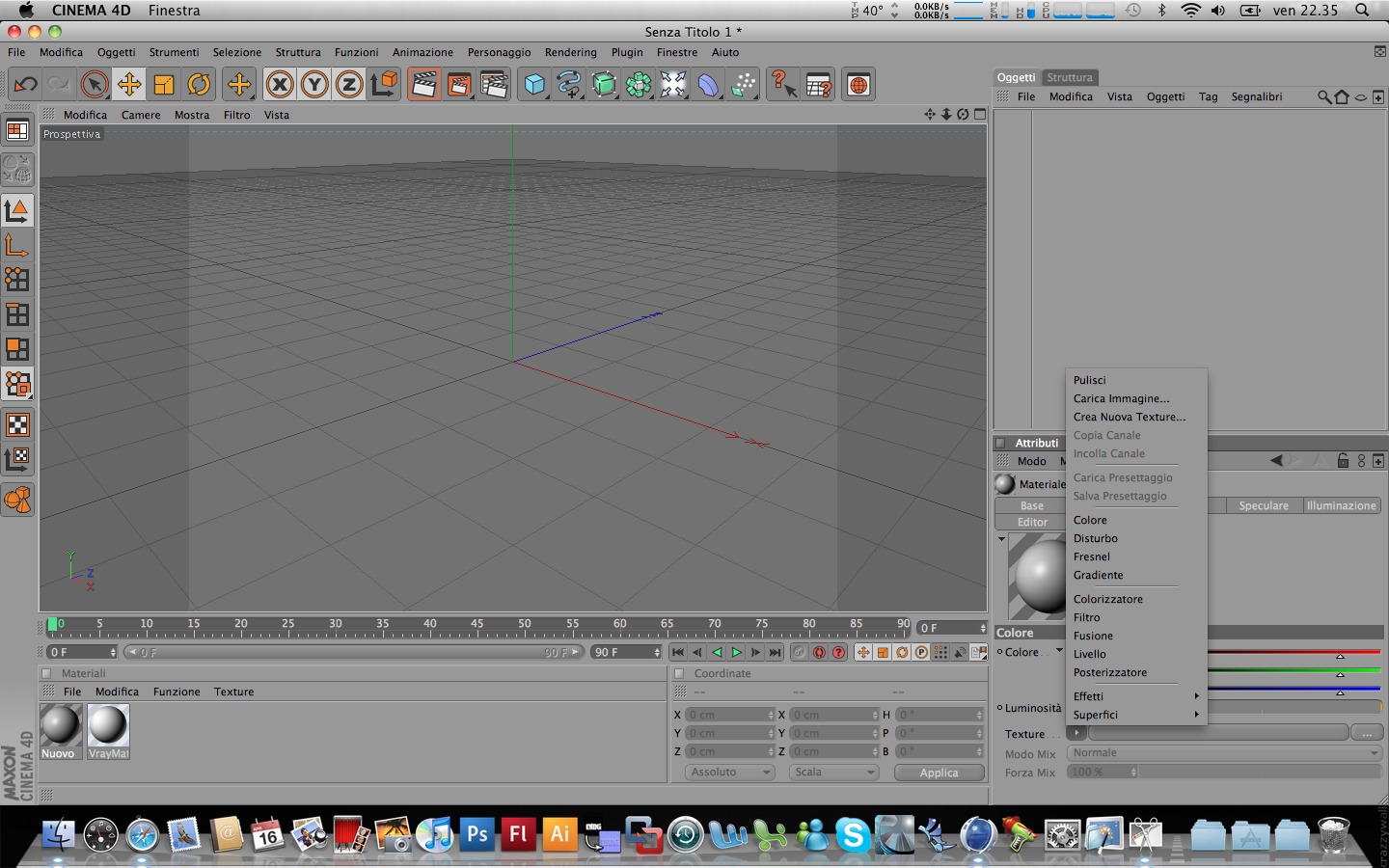Screen dimensions: 1389x868
Task: Adjust the red color slider
Action: point(1294,653)
